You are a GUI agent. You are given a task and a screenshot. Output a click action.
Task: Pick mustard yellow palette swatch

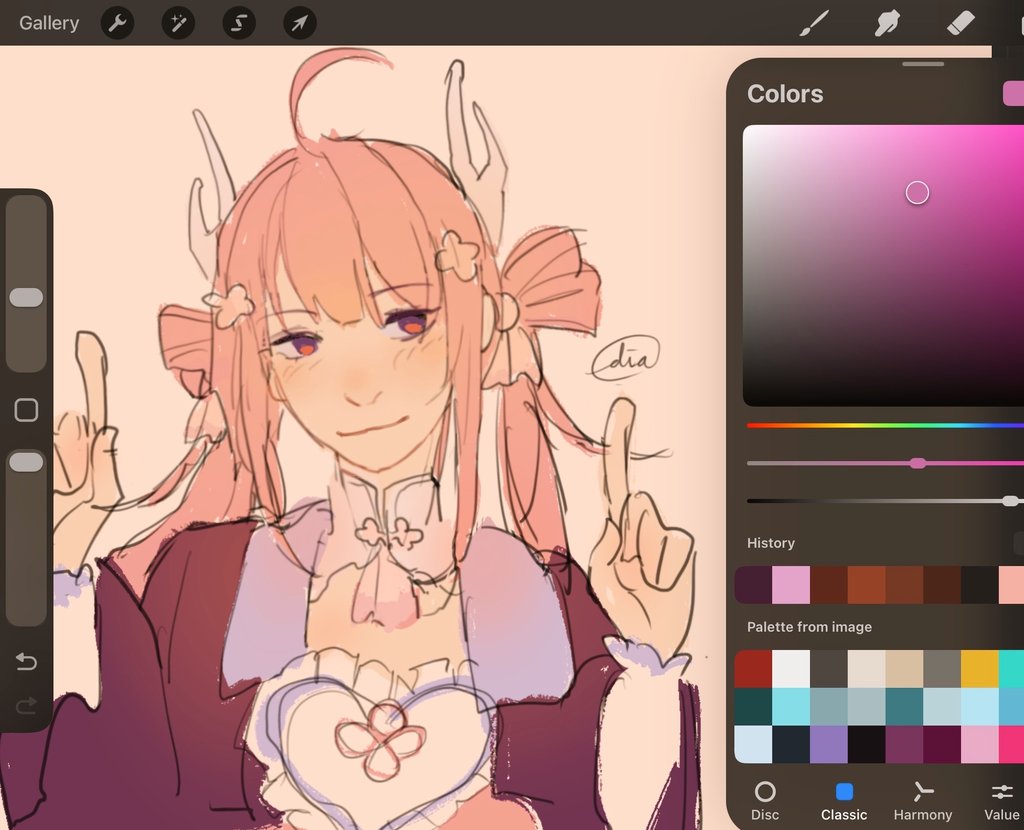tap(980, 669)
